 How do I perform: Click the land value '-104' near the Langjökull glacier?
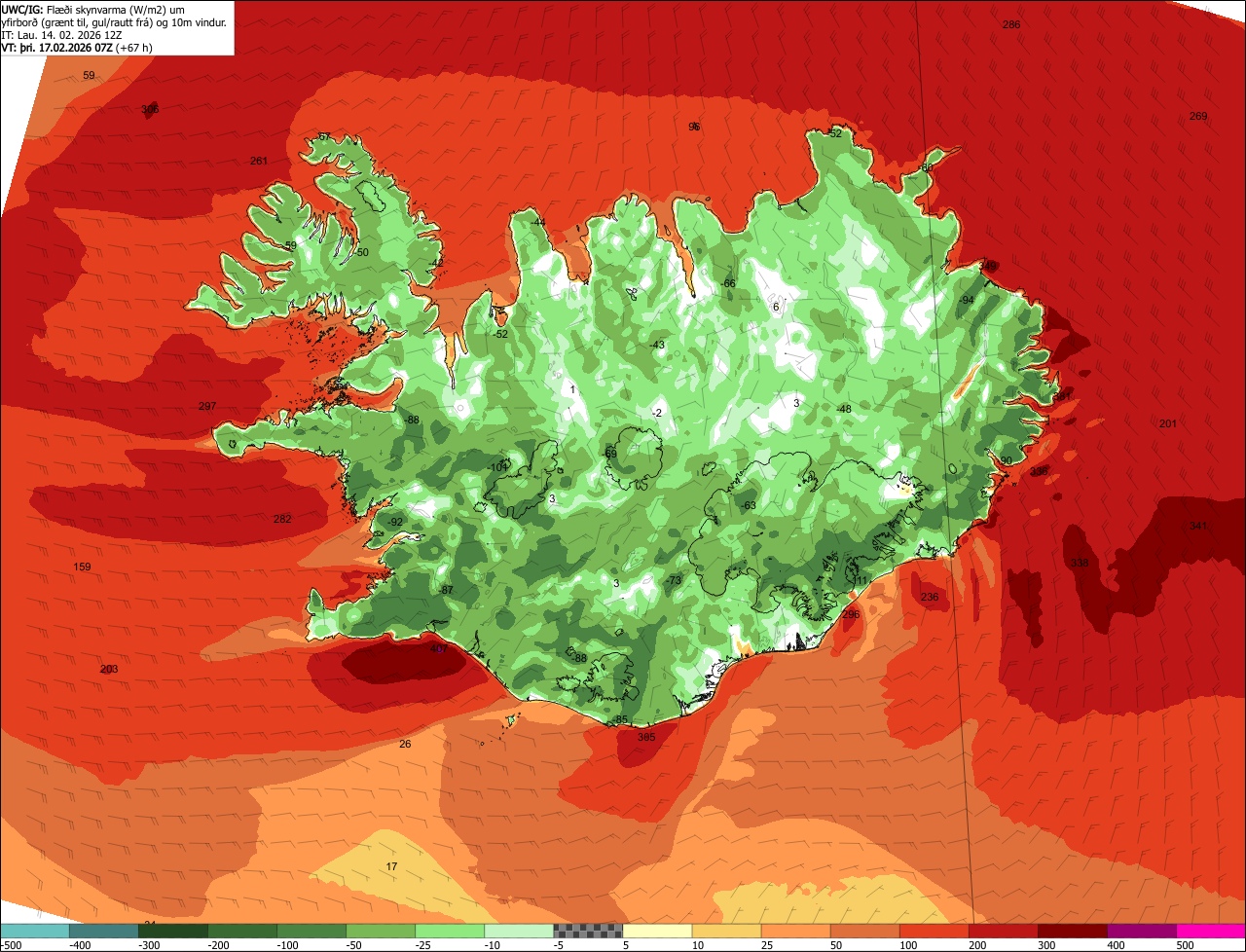[498, 466]
